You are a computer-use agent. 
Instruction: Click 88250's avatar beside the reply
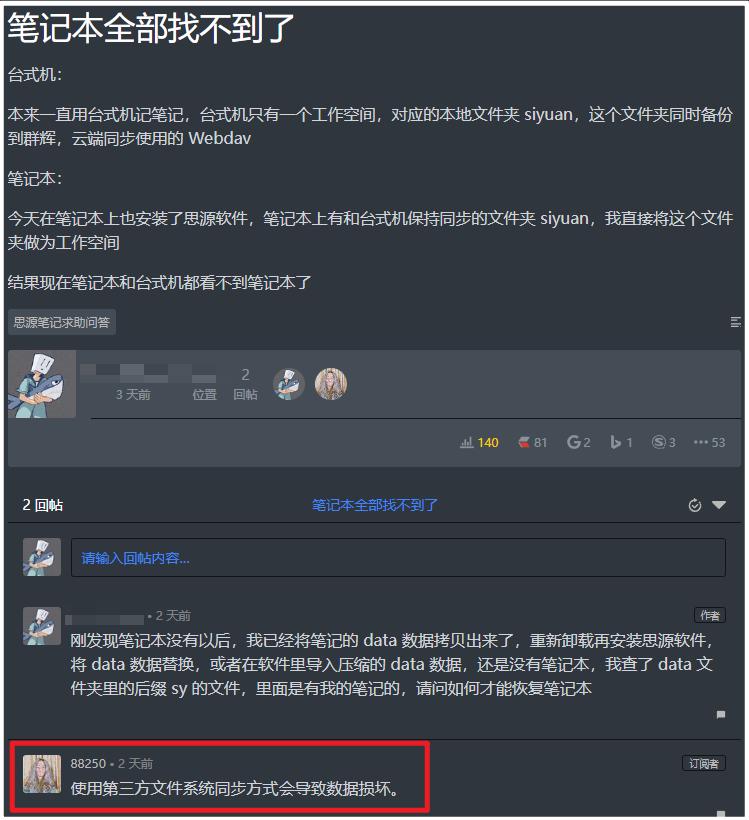click(x=42, y=774)
